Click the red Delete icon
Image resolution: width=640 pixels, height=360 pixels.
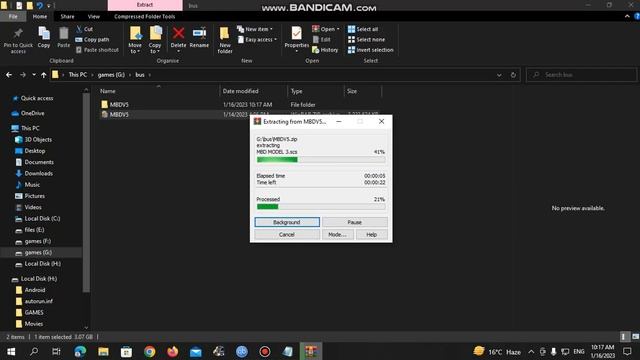click(x=178, y=33)
